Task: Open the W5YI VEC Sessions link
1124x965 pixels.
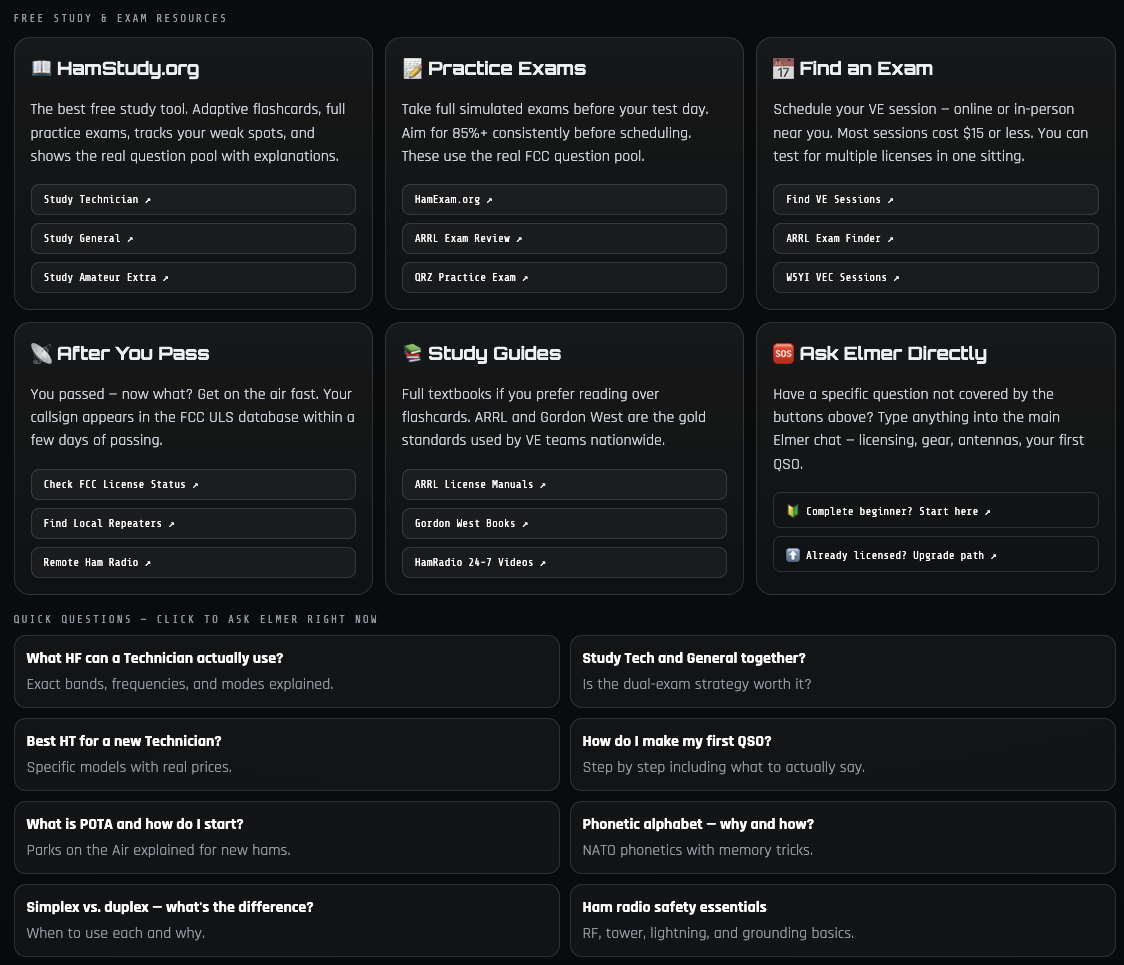Action: (x=935, y=277)
